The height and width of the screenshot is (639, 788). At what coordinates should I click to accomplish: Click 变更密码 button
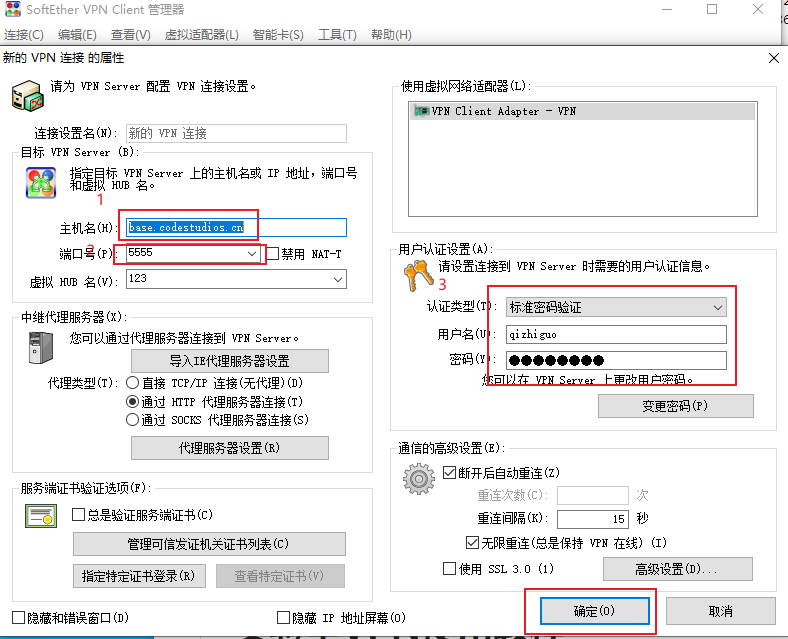675,406
